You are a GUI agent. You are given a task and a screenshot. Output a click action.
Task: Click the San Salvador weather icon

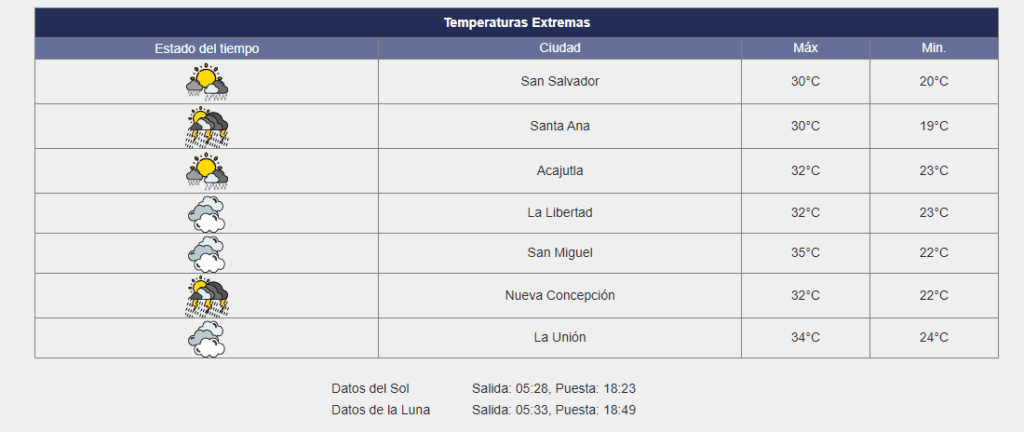click(x=206, y=82)
